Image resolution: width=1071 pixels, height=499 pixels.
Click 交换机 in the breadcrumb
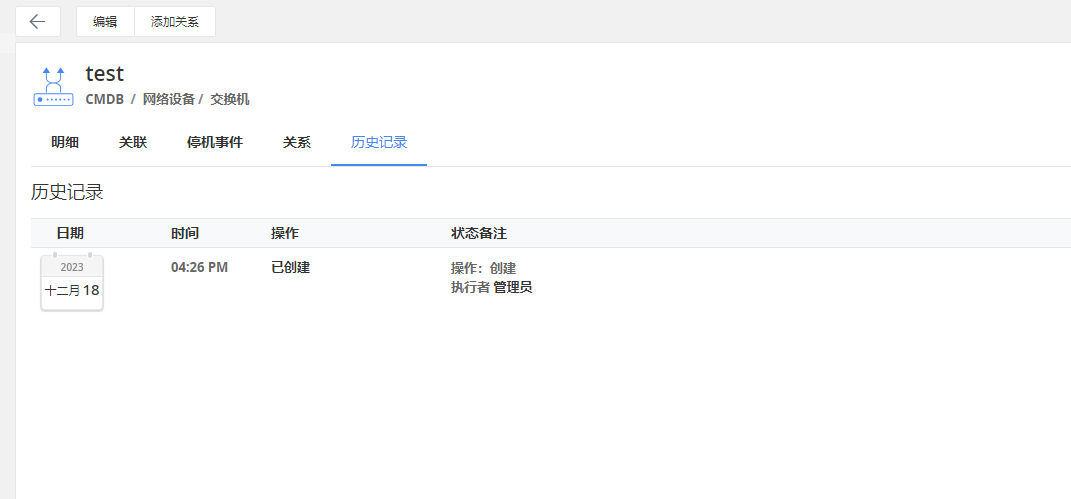[230, 99]
